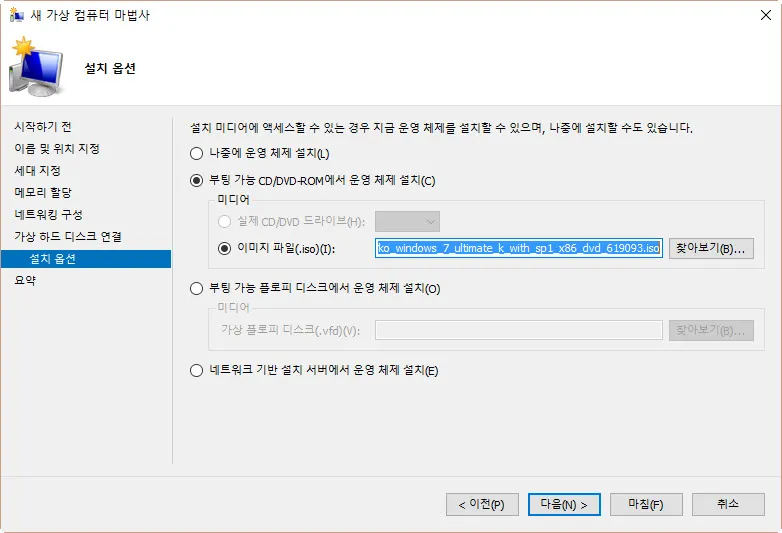Go to the 네트워킹 구성 step
Image resolution: width=782 pixels, height=533 pixels.
(x=48, y=214)
